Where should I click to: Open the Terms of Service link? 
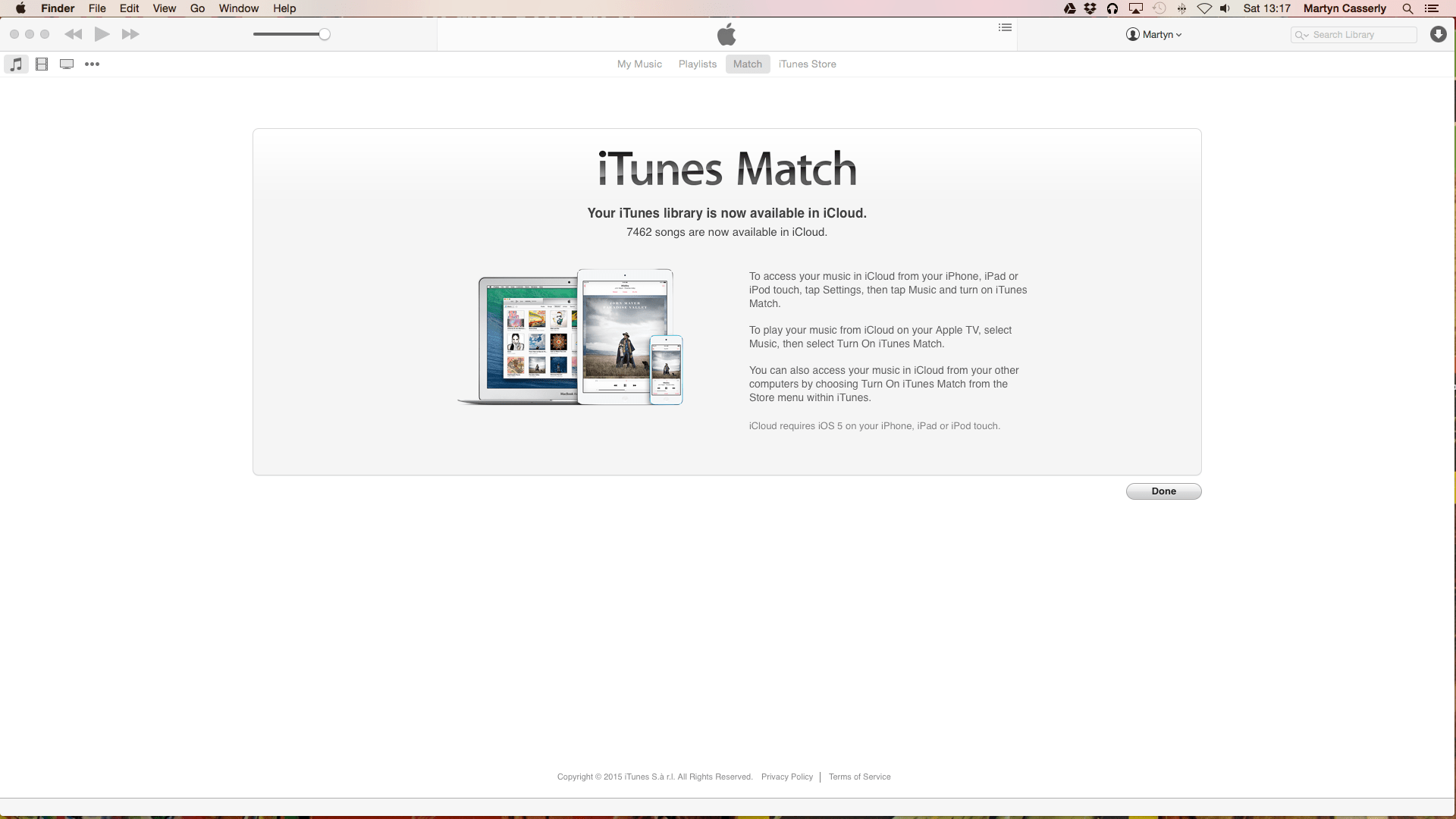(x=859, y=777)
